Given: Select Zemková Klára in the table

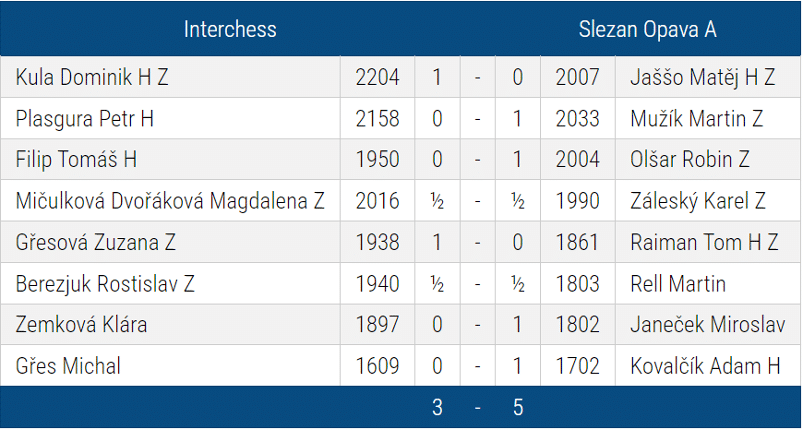Looking at the screenshot, I should [x=81, y=324].
